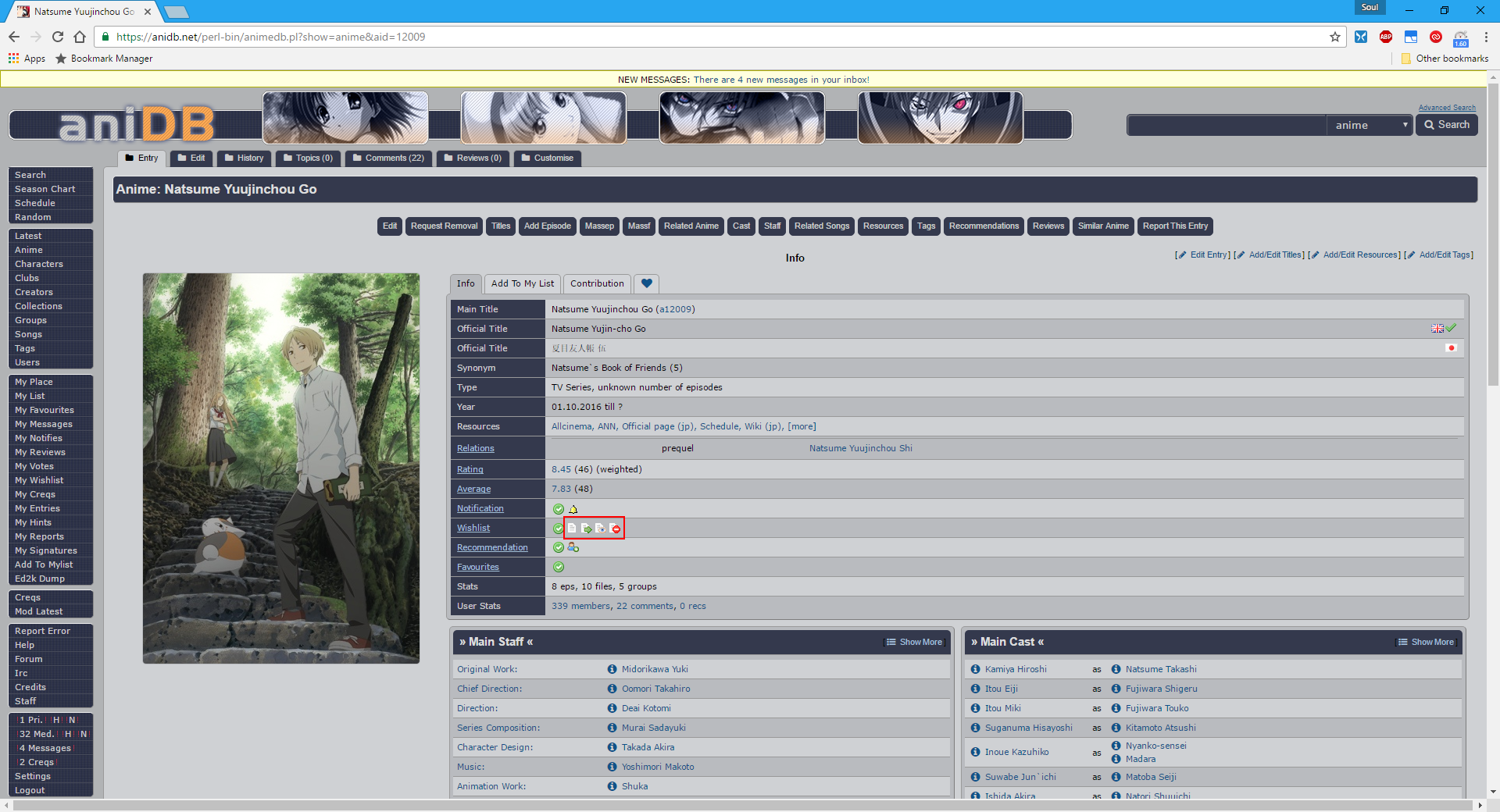
Task: Click the add recommendation person icon
Action: (573, 548)
